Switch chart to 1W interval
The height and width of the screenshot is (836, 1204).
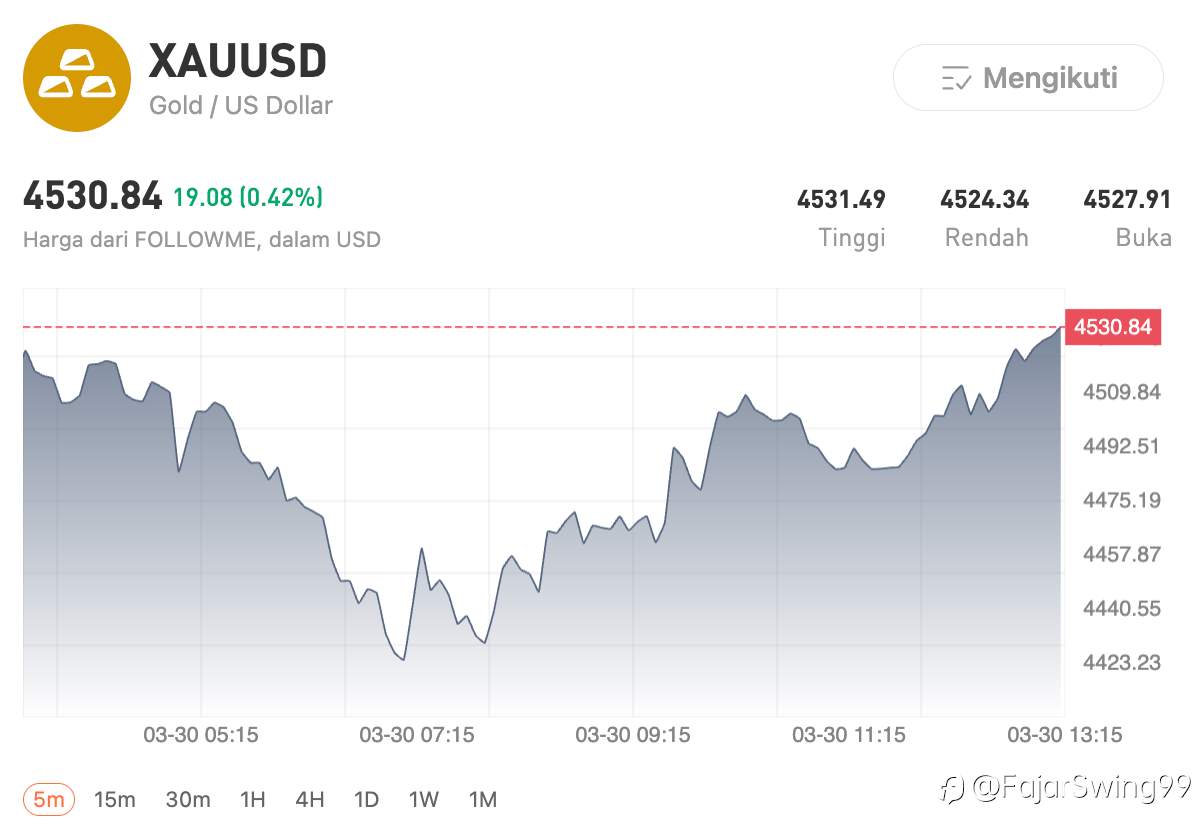[424, 799]
